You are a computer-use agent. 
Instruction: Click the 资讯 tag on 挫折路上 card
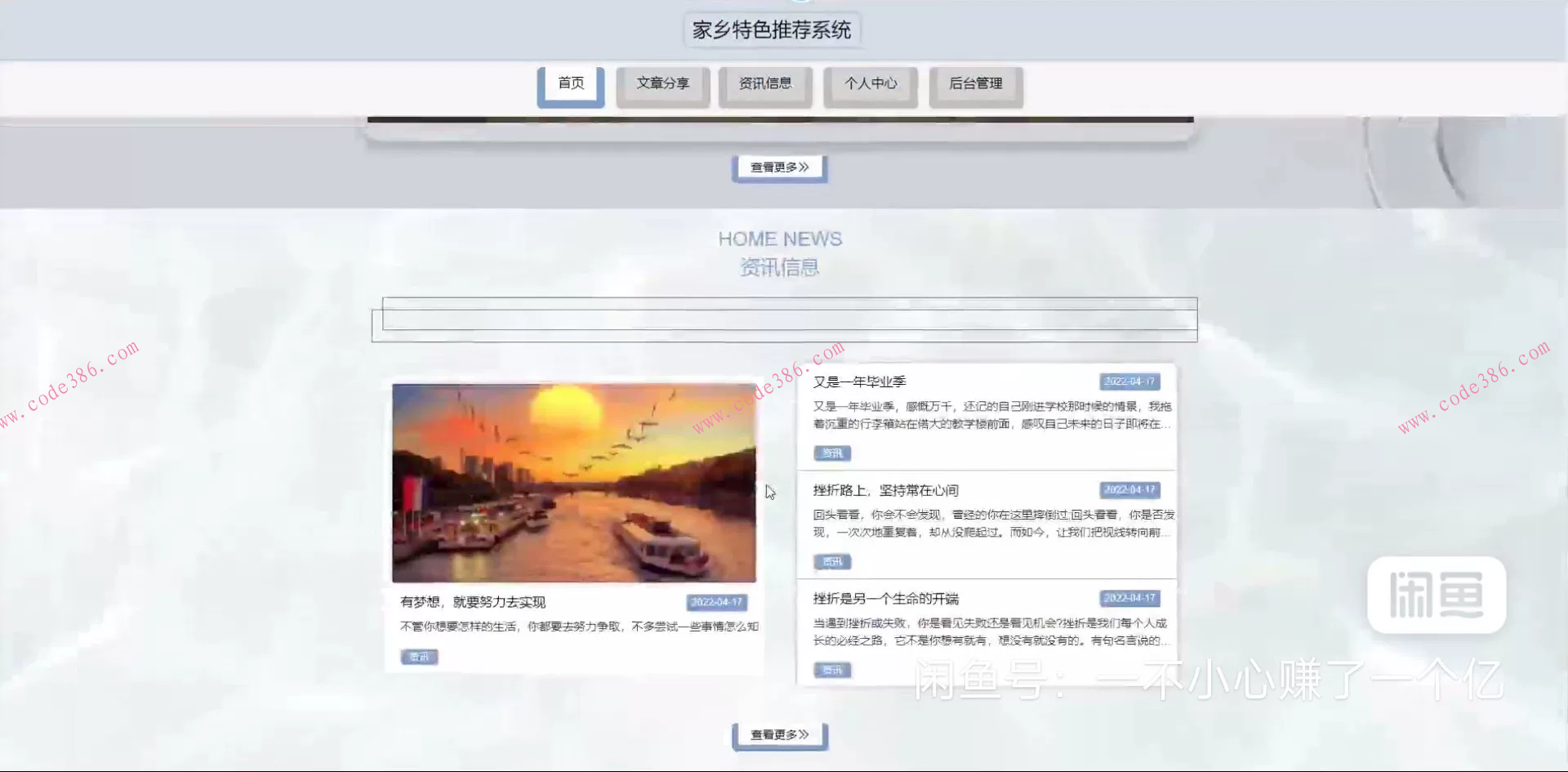(x=831, y=561)
